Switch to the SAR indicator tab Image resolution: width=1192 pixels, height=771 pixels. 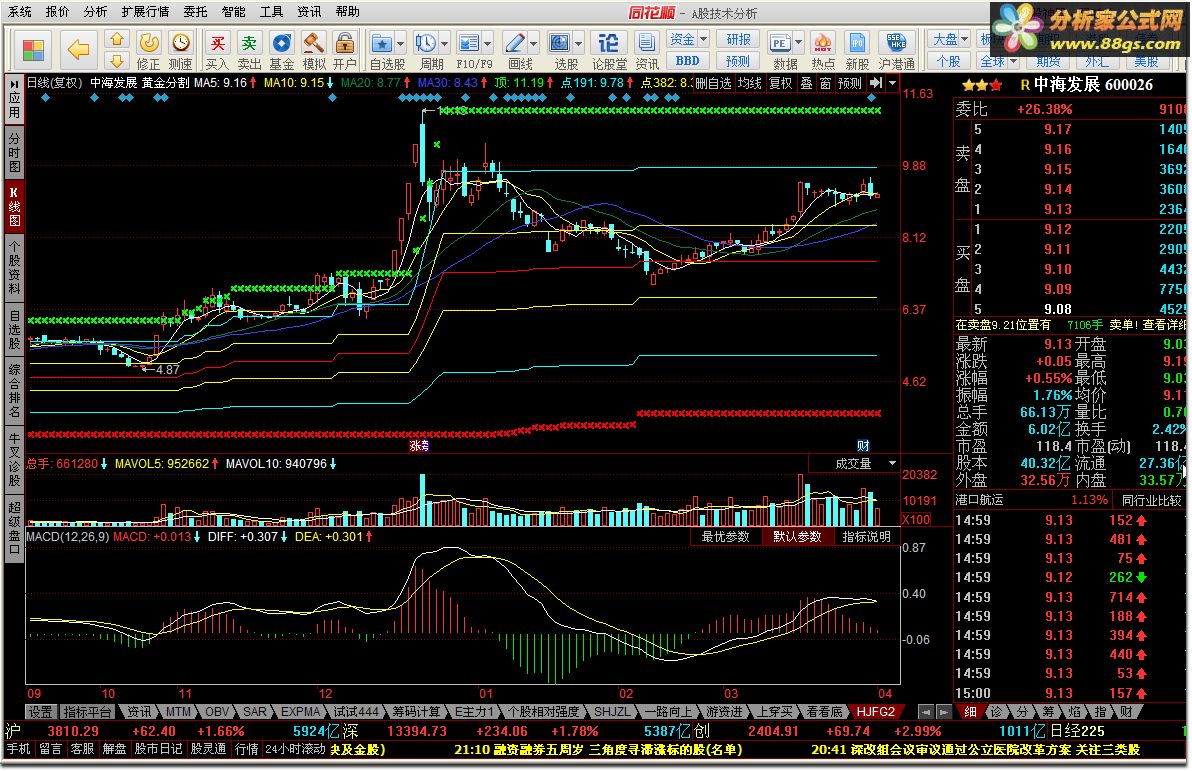pos(255,712)
